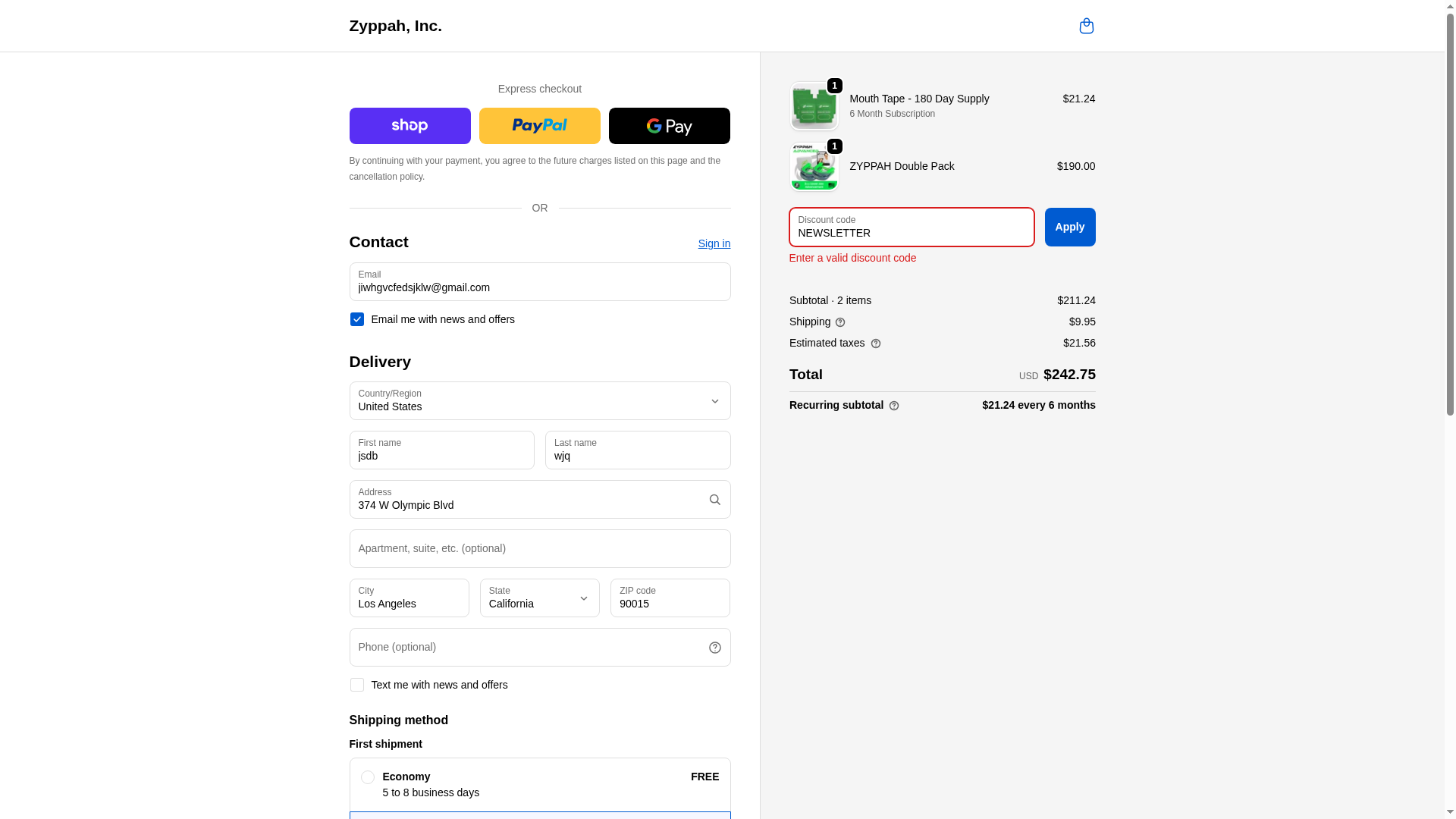
Task: Open the Estimated taxes help icon
Action: (876, 344)
